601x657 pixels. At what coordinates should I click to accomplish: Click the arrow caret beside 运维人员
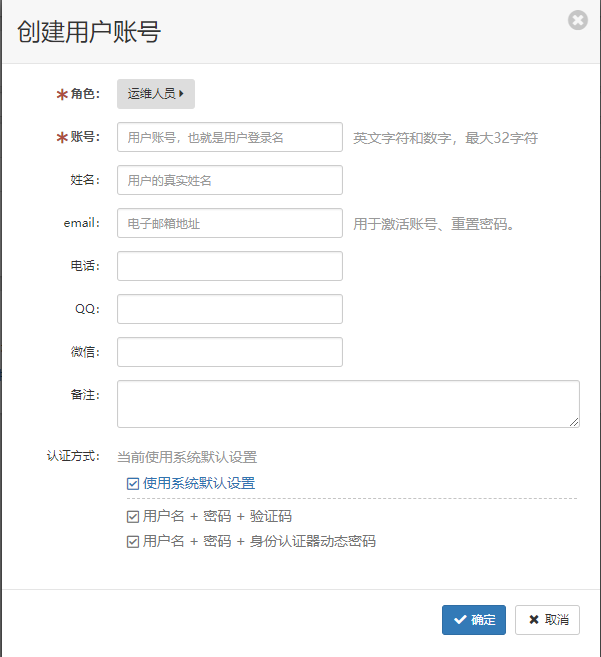click(182, 94)
